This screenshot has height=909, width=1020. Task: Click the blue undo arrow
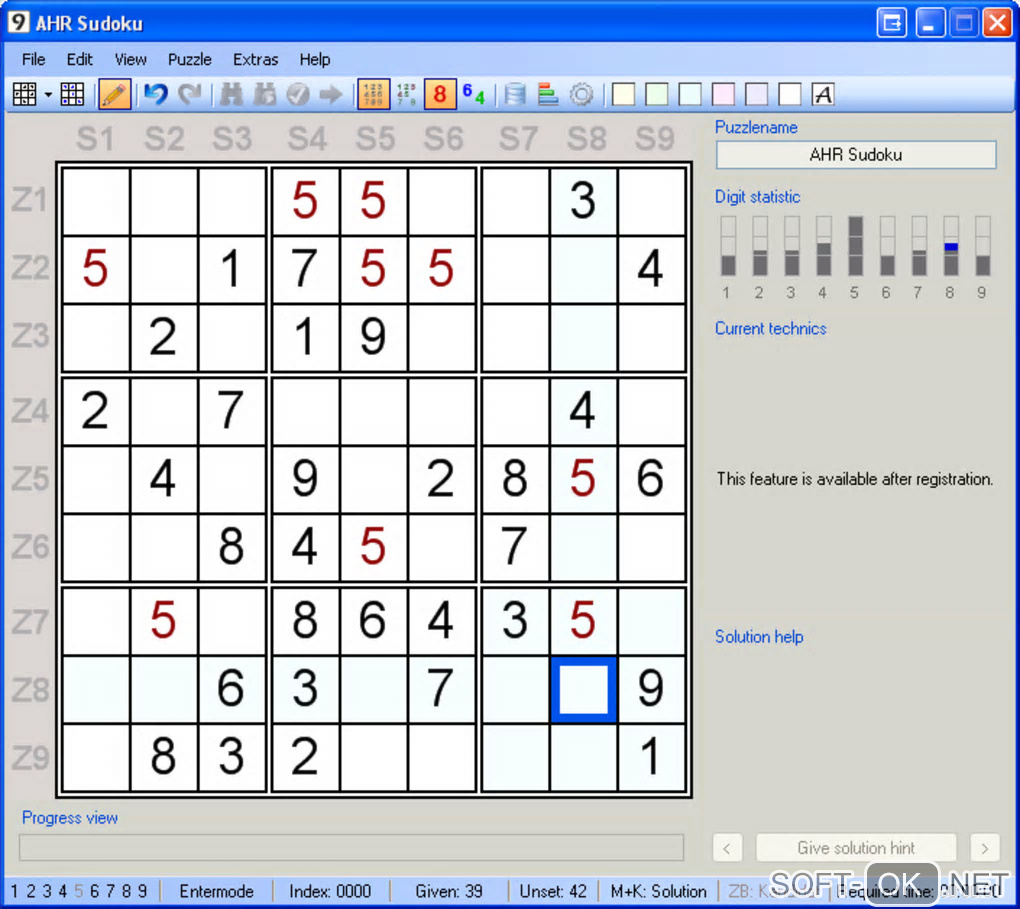tap(156, 94)
